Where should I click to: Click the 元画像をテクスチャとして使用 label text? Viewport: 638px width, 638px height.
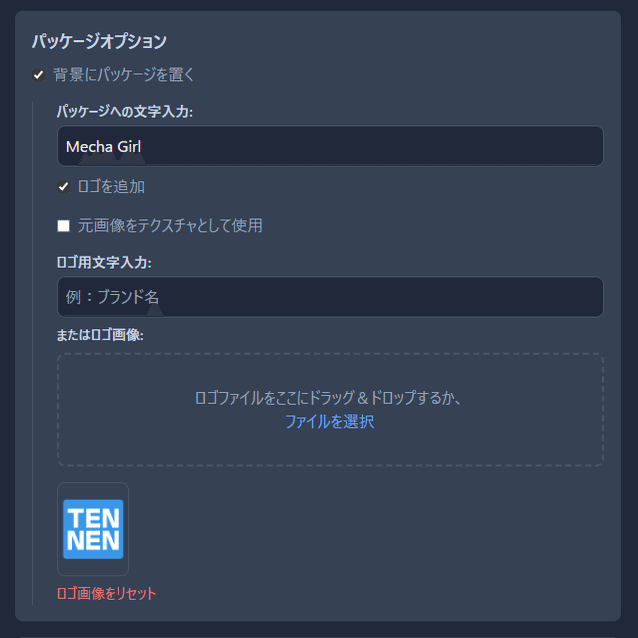[x=170, y=226]
